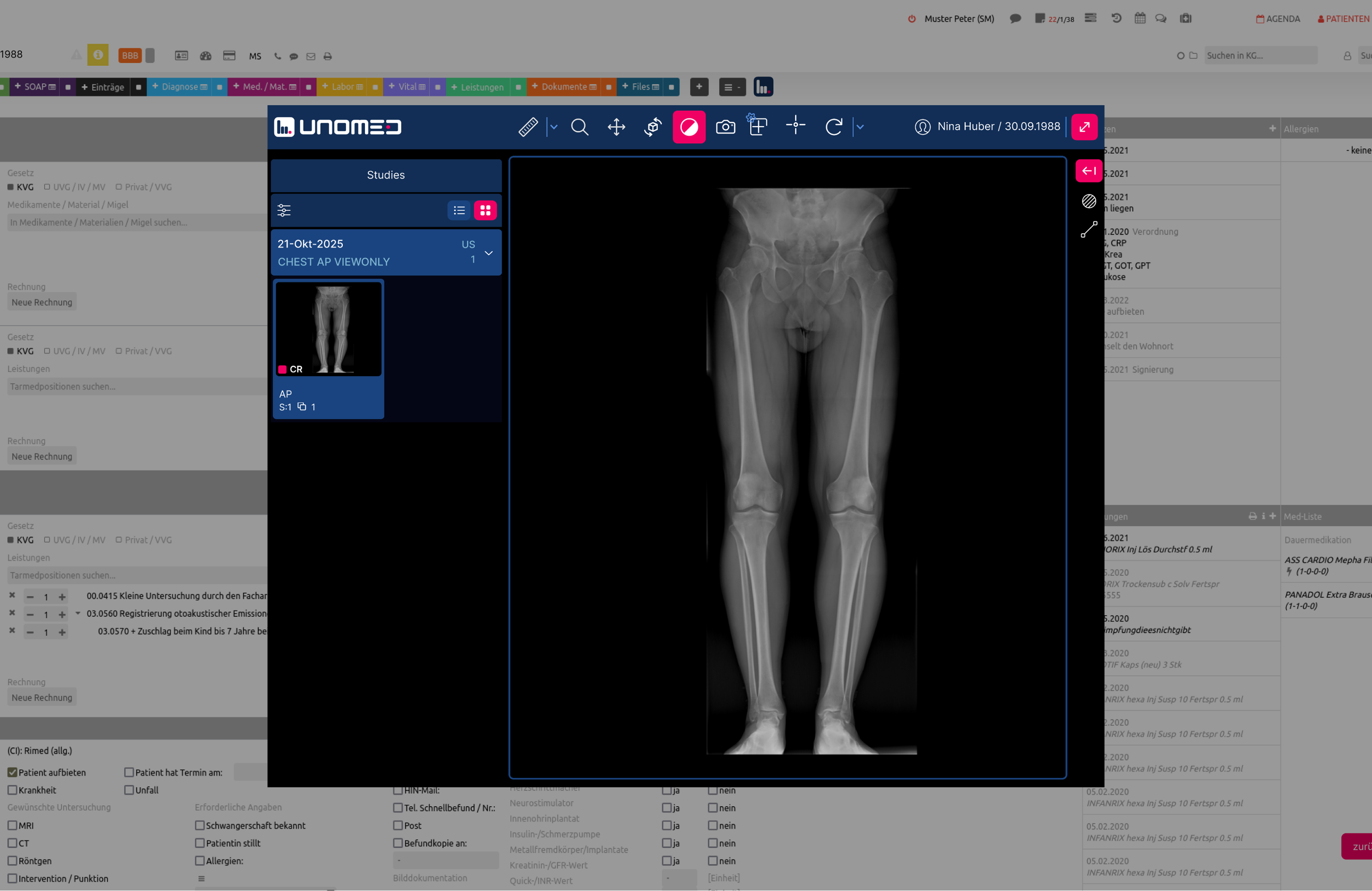Take a snapshot with camera icon
The height and width of the screenshot is (891, 1372).
click(725, 127)
